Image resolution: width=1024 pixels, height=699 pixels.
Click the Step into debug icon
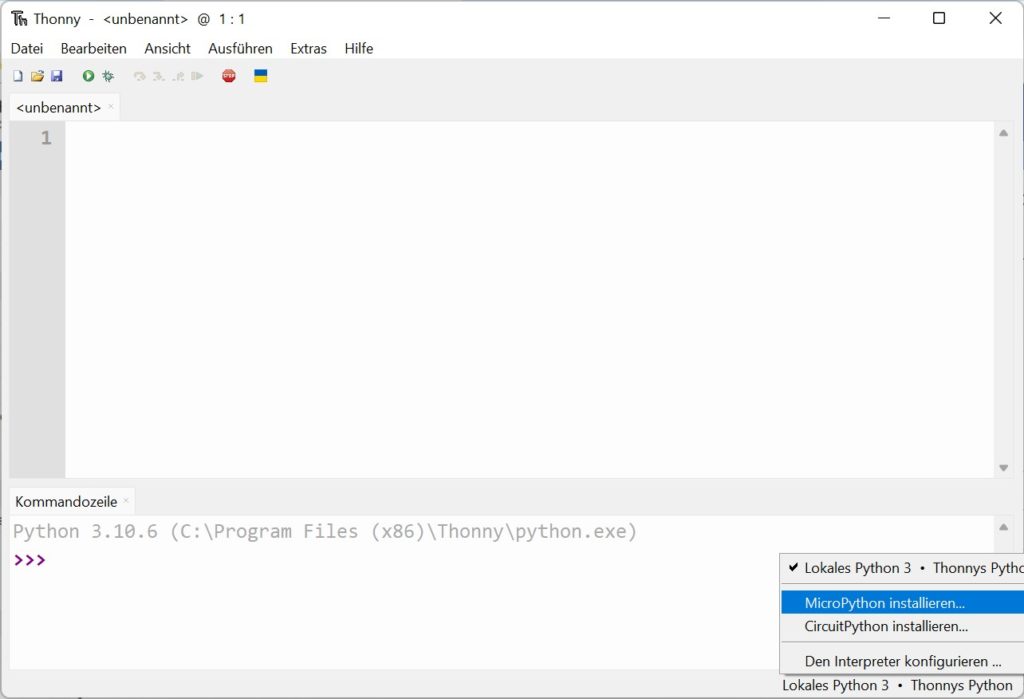158,76
